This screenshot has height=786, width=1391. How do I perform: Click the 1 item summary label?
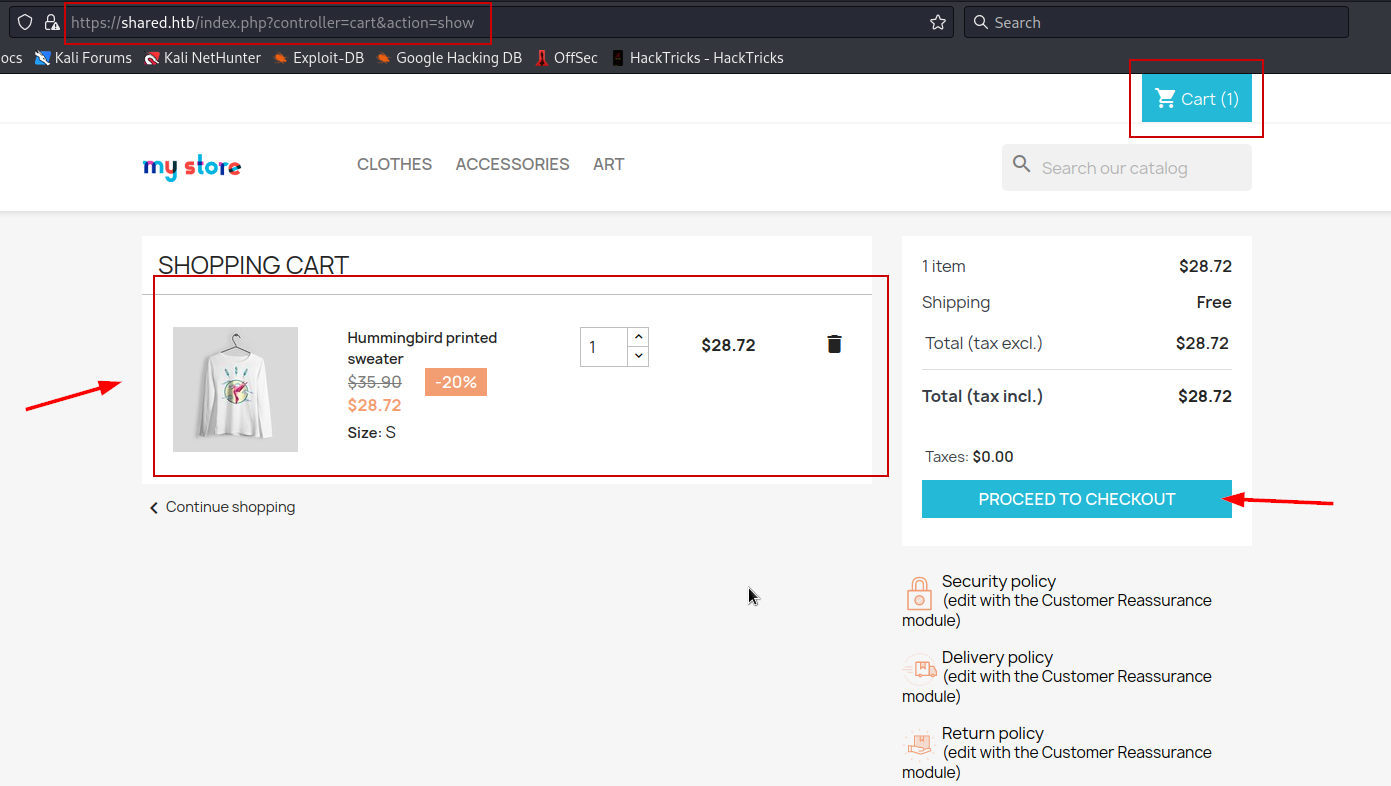944,266
